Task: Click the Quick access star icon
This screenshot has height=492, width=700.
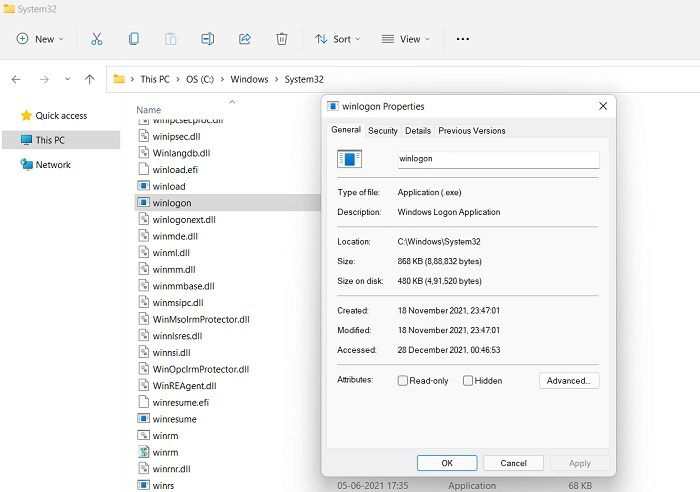Action: (x=26, y=116)
